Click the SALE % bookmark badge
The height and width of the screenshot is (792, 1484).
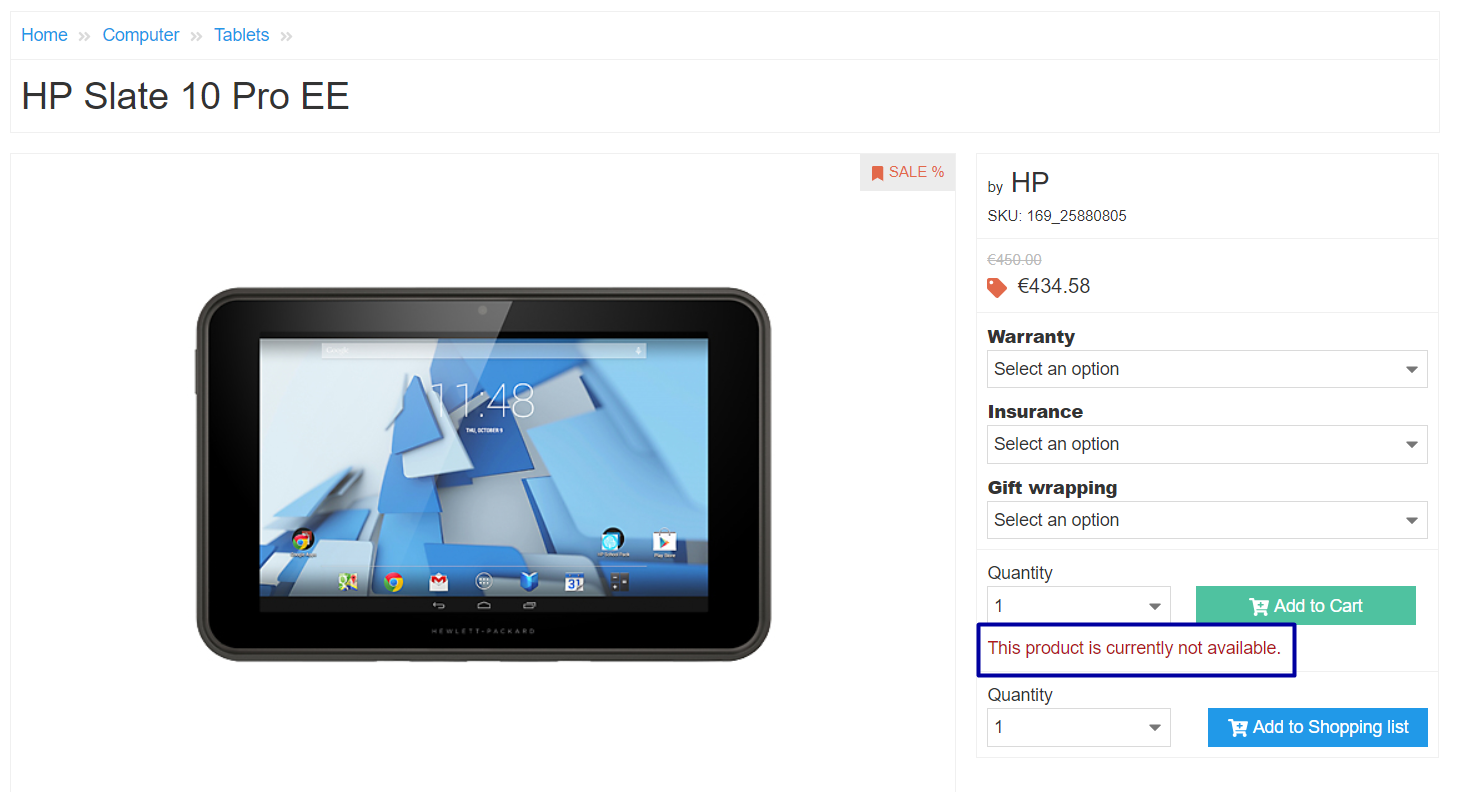point(907,172)
